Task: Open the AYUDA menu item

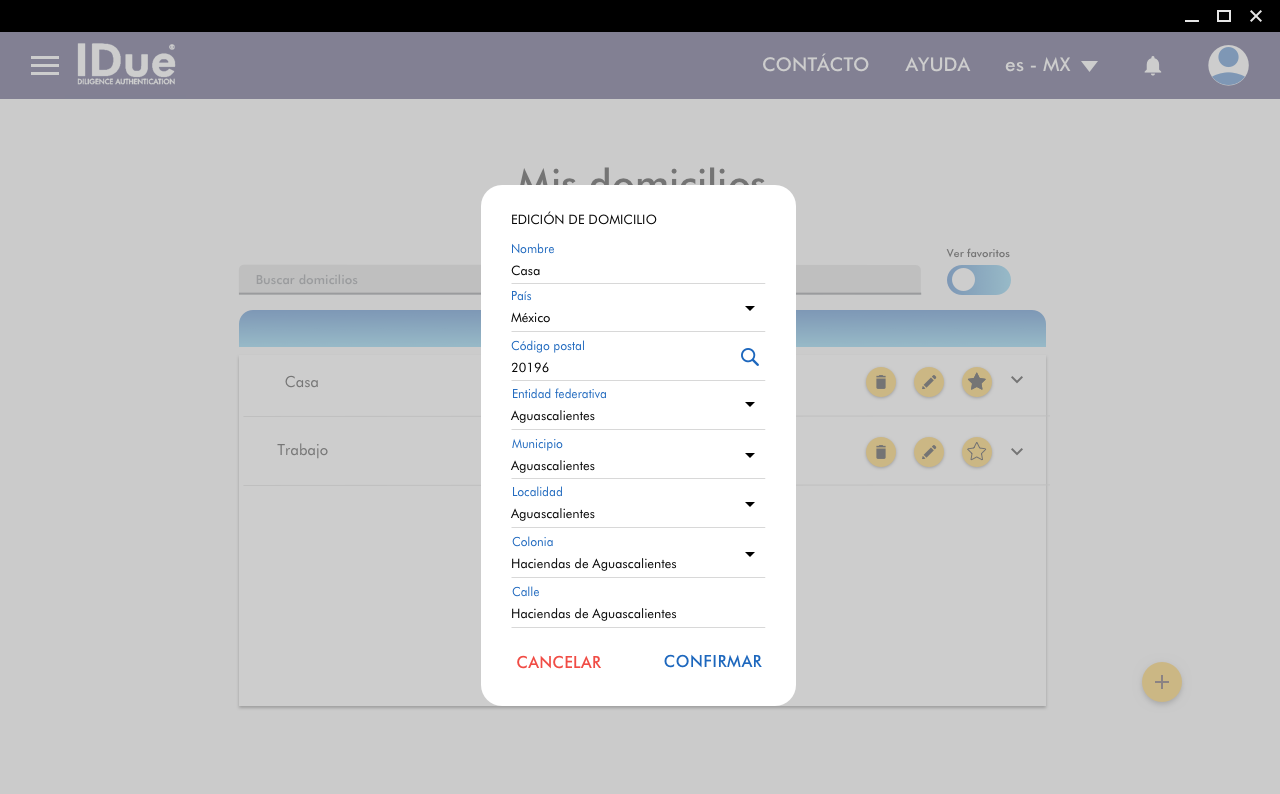Action: pyautogui.click(x=937, y=65)
